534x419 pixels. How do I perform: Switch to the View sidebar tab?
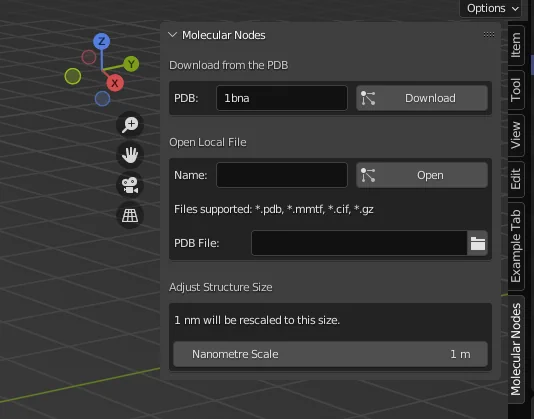(516, 135)
